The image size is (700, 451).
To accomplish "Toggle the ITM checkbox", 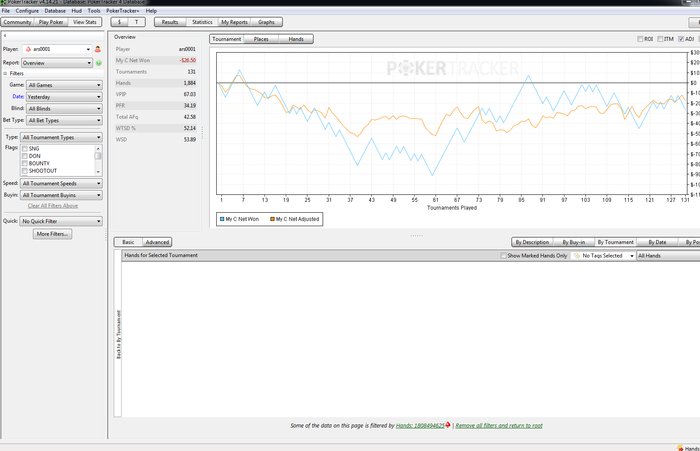I will tap(660, 39).
